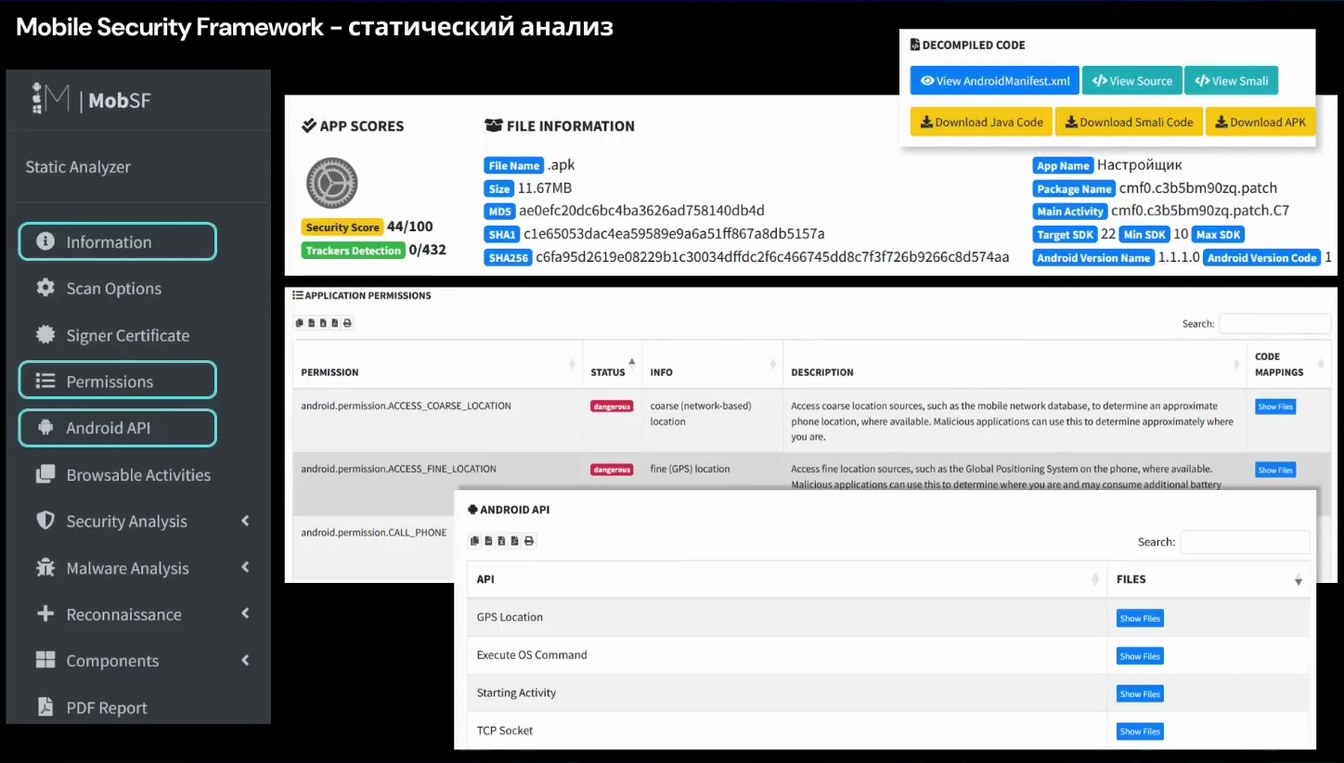
Task: Focus the Application Permissions search field
Action: coord(1274,323)
